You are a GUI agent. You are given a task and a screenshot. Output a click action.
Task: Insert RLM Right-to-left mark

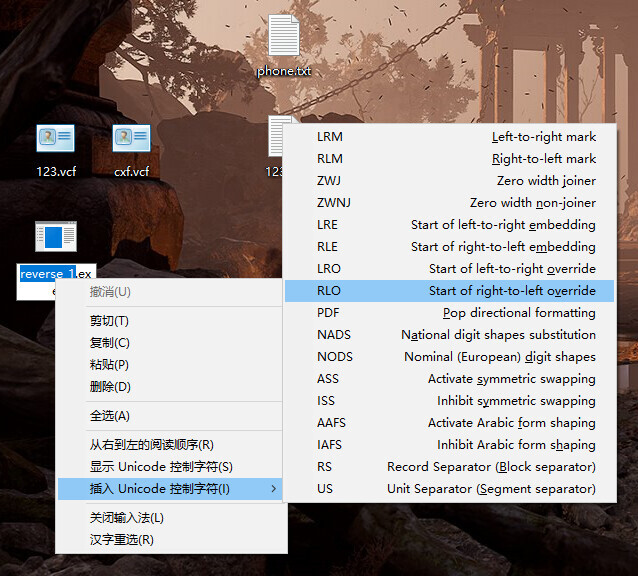450,159
